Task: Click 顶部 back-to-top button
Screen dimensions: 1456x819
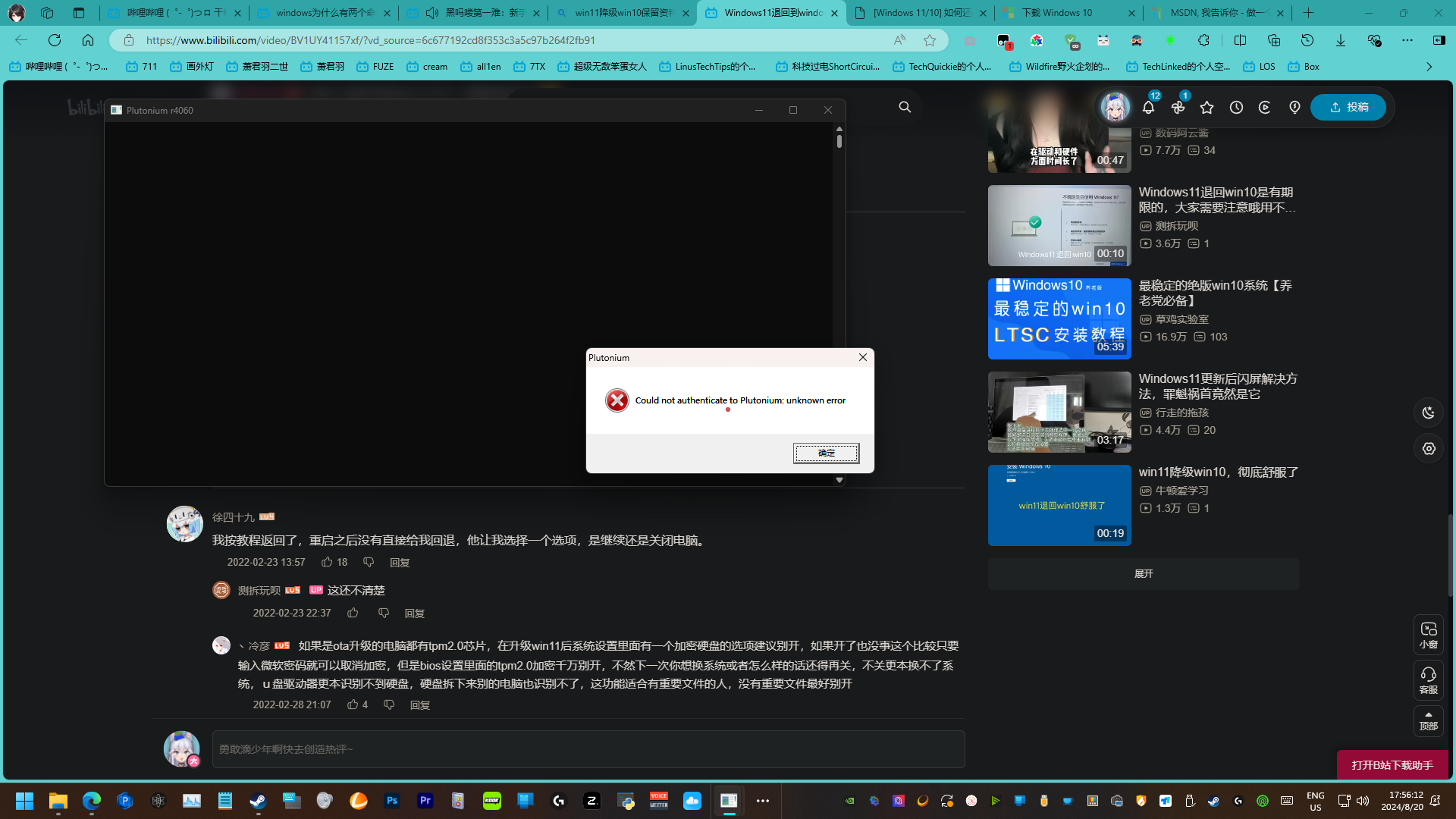Action: coord(1429,721)
